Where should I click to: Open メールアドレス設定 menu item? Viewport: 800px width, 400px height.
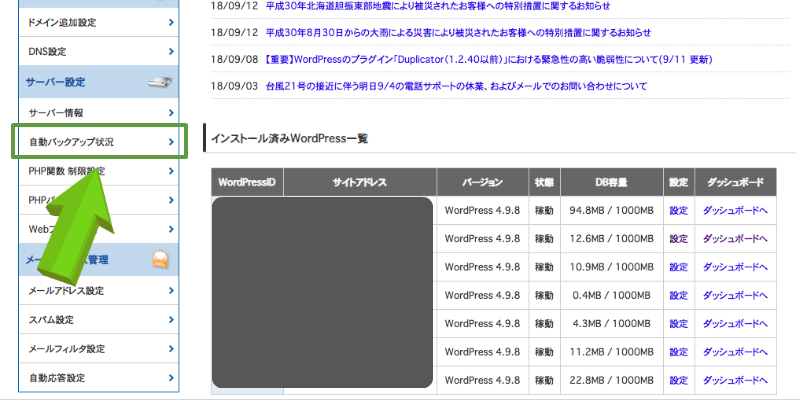point(98,291)
